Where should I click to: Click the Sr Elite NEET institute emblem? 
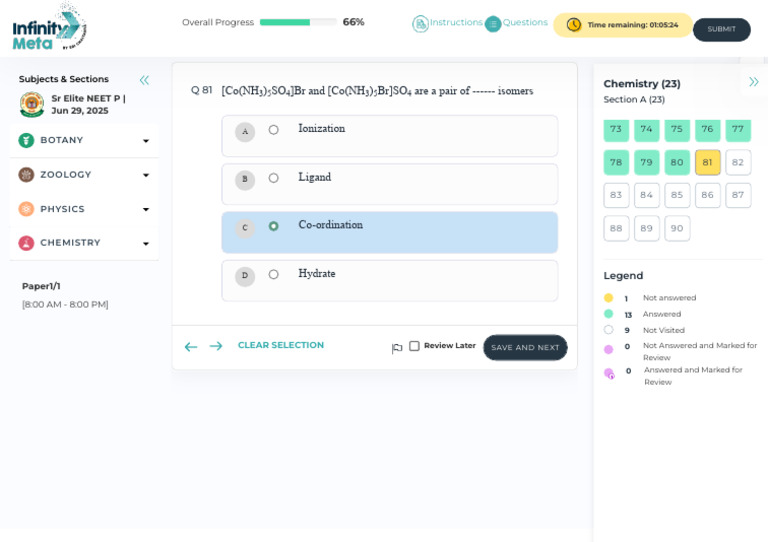(32, 104)
